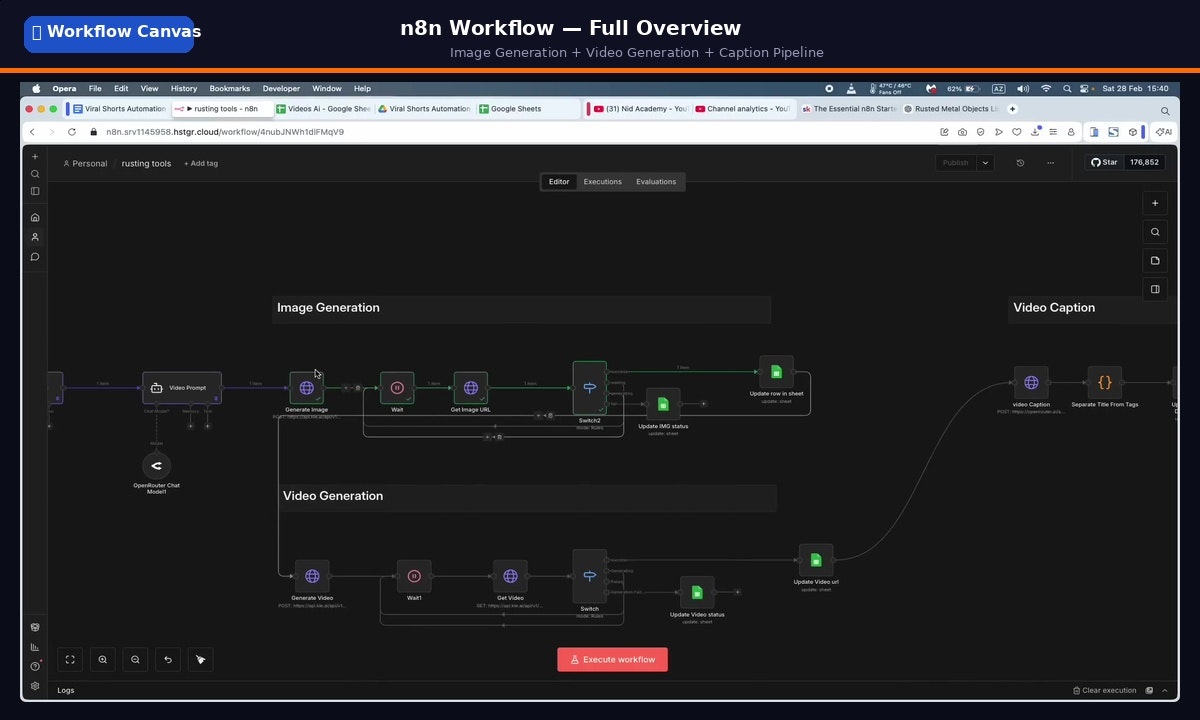Zoom in on the canvas
This screenshot has height=720, width=1200.
[x=103, y=659]
